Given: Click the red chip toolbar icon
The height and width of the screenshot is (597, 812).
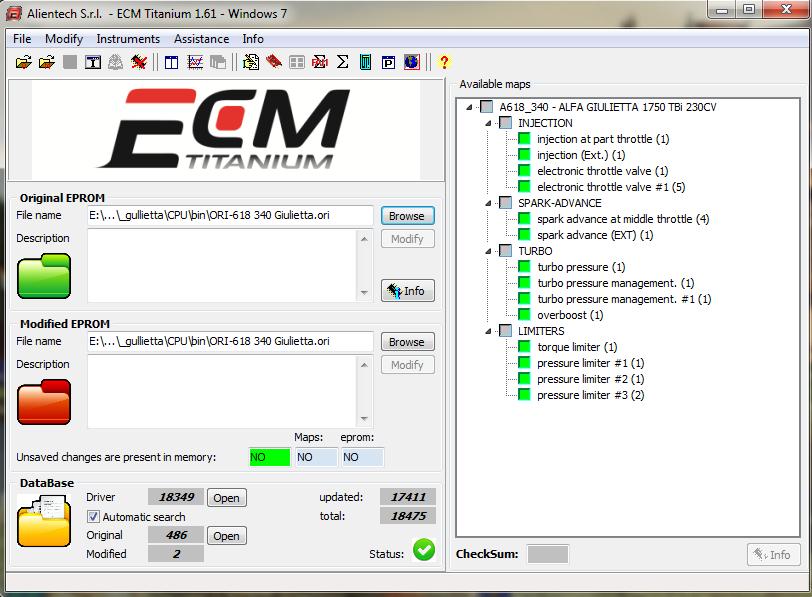Looking at the screenshot, I should click(x=274, y=63).
